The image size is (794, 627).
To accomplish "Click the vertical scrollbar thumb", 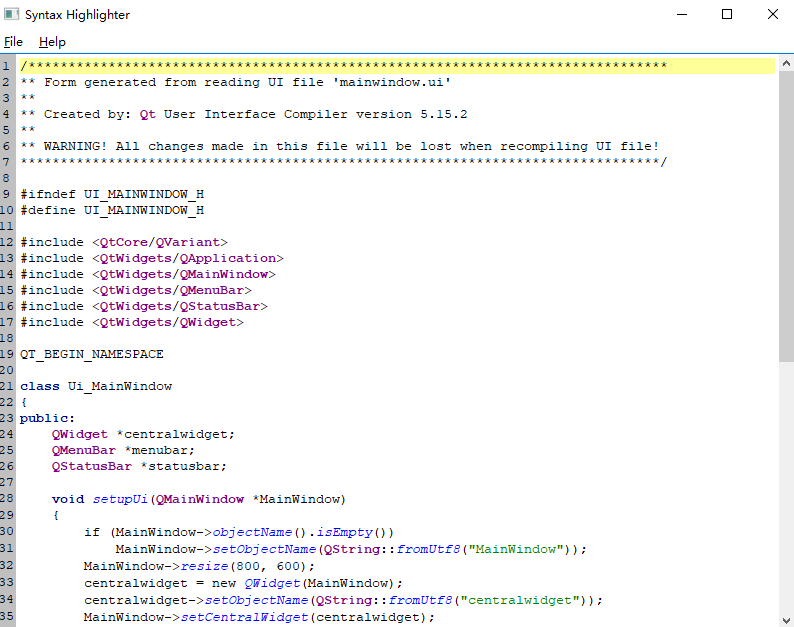I will pos(786,216).
